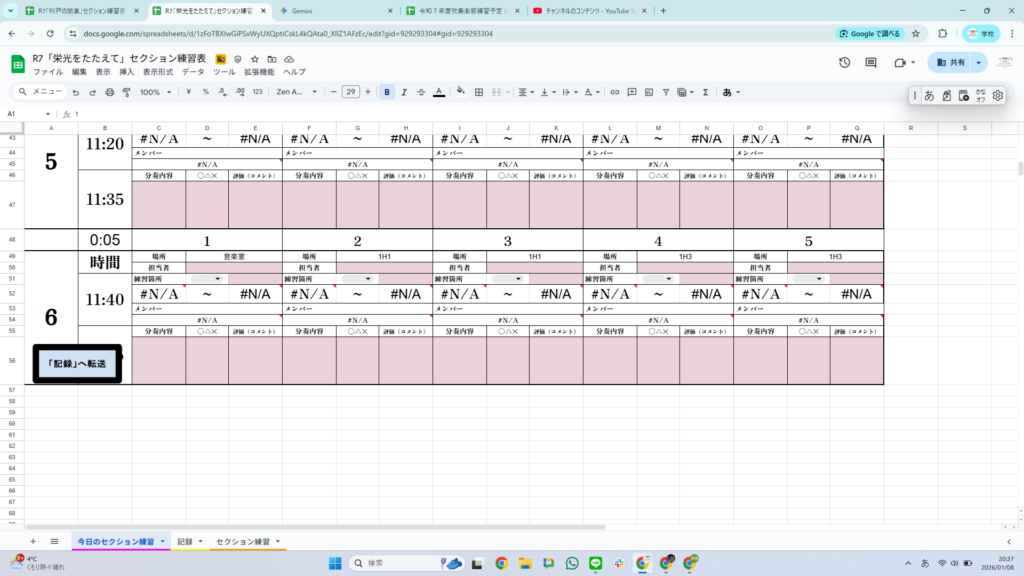Open the データ menu
Screen dimensions: 1024x576
point(192,72)
